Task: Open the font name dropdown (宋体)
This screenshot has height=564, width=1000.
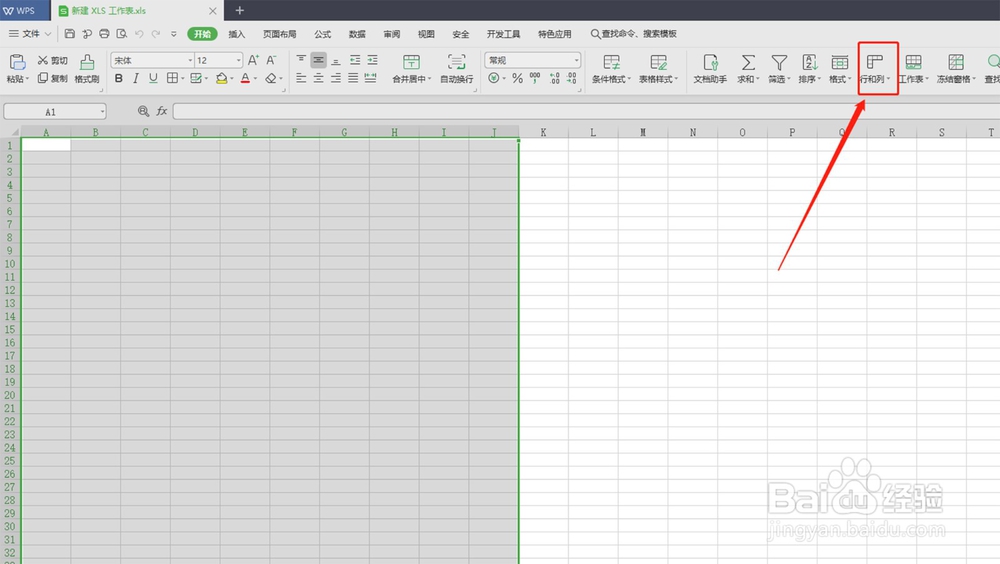Action: point(190,60)
